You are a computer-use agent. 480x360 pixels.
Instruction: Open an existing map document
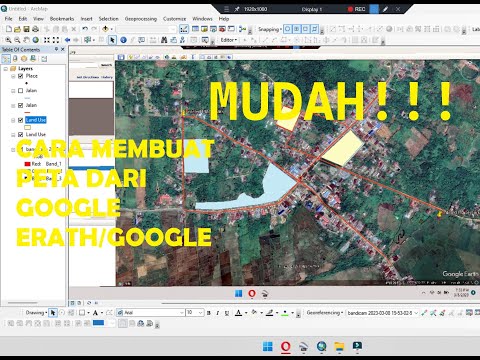[18, 29]
